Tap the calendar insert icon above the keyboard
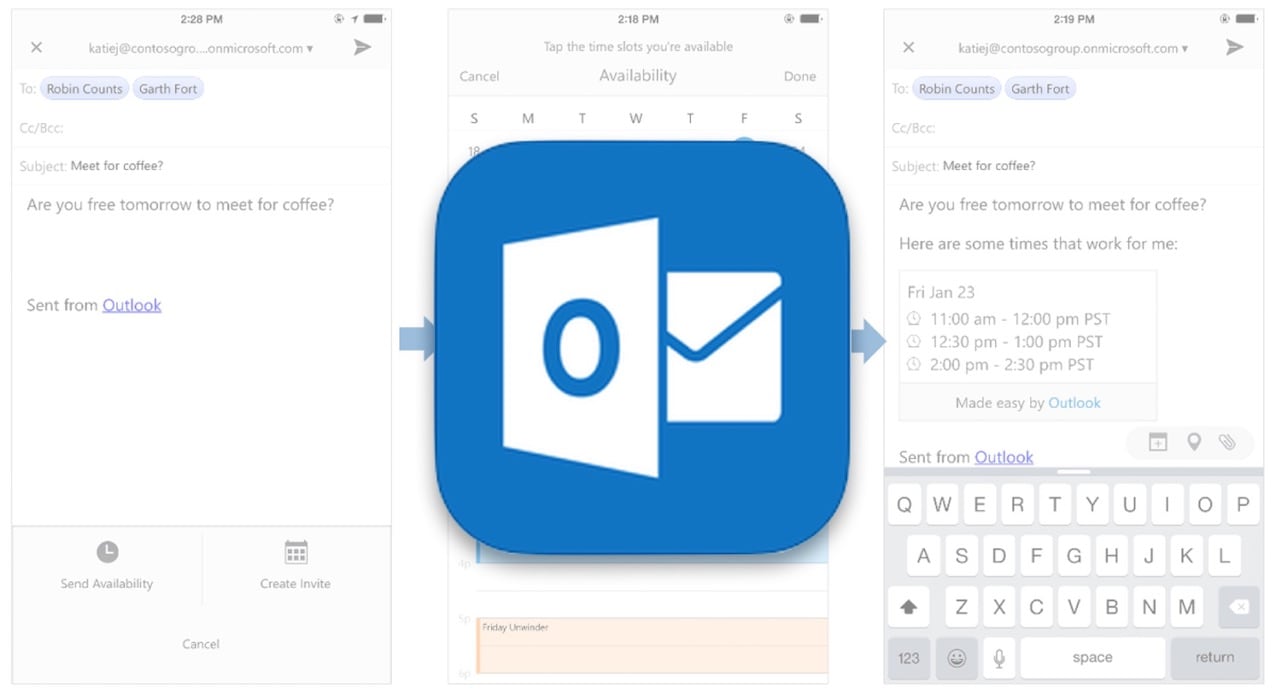This screenshot has height=694, width=1280. tap(1158, 442)
